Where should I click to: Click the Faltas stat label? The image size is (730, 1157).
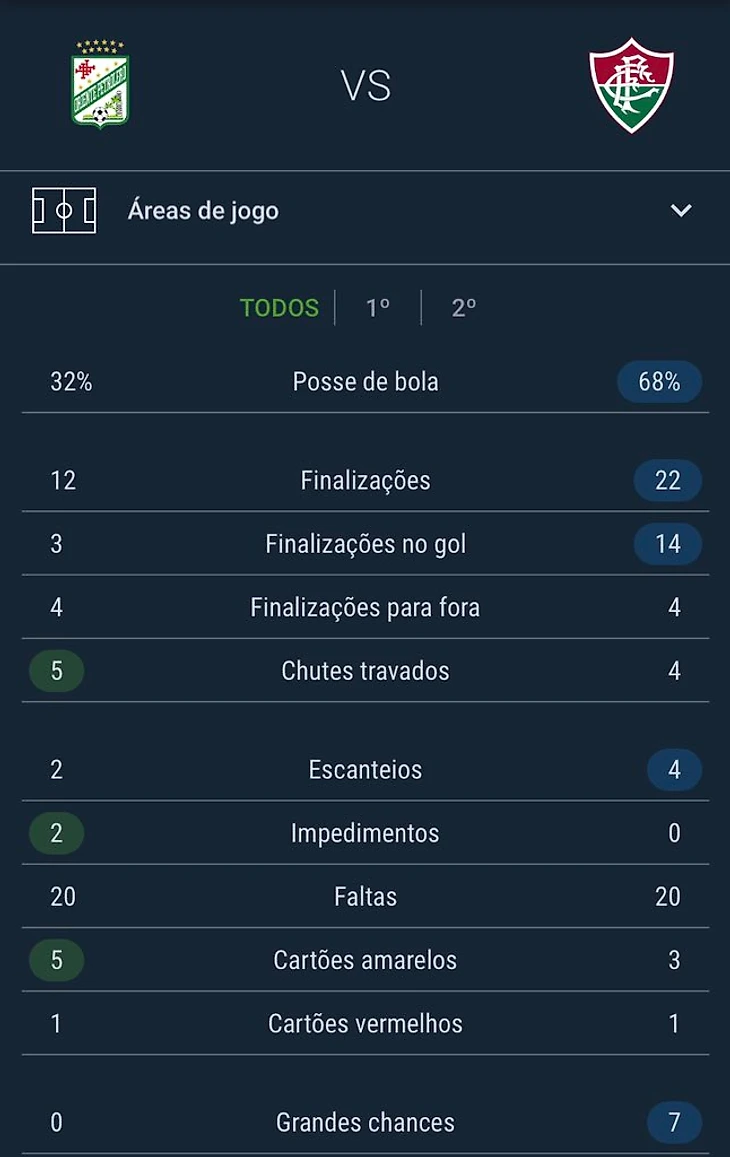tap(365, 897)
